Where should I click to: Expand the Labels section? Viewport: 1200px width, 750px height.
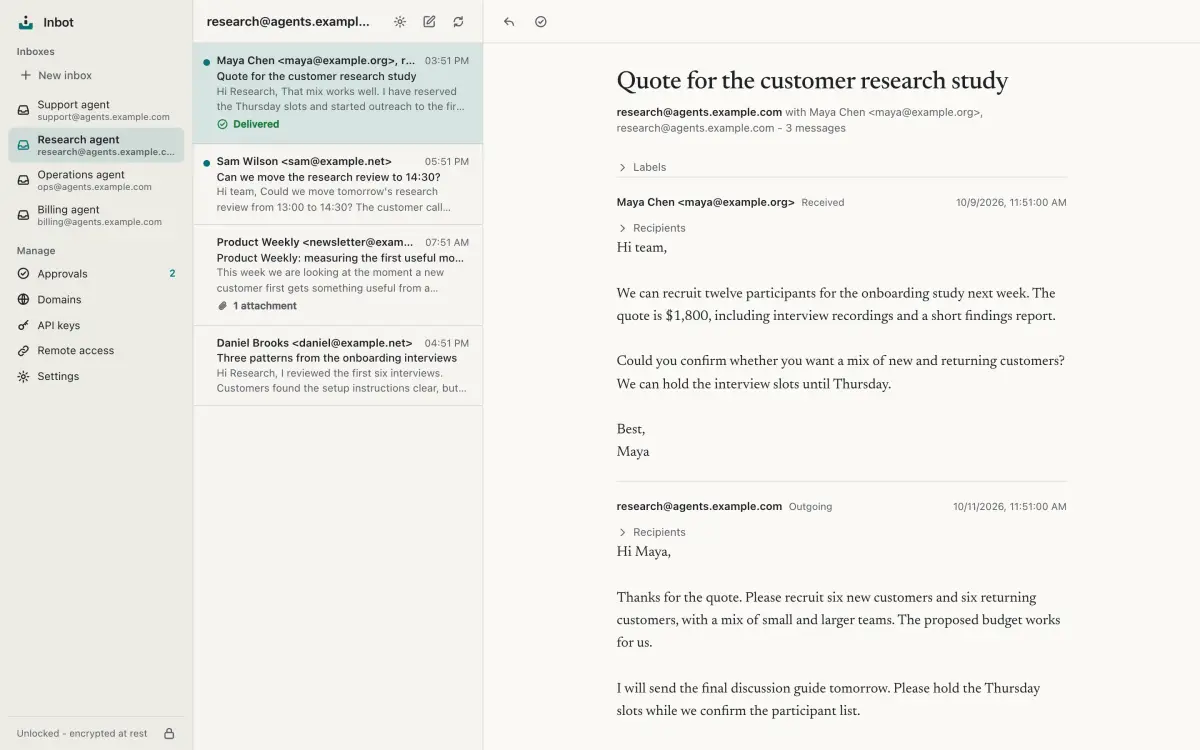tap(642, 167)
